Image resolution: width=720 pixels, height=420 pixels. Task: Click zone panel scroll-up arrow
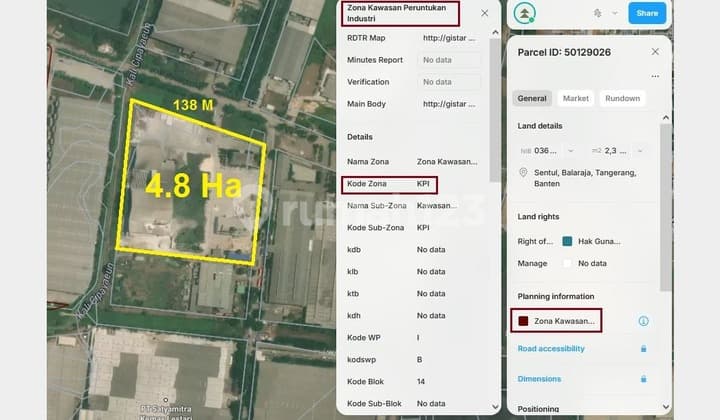495,32
